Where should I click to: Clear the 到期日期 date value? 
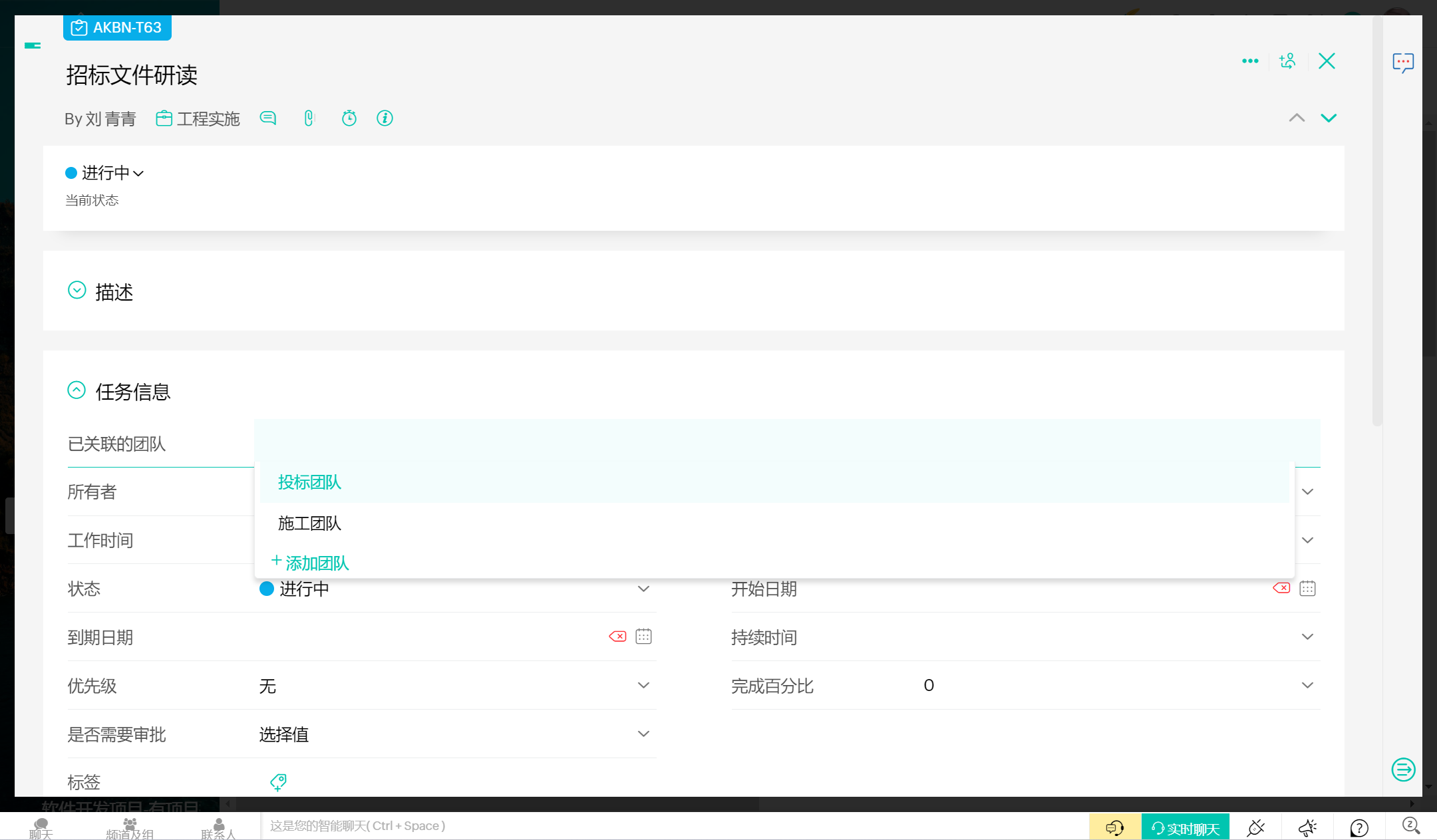coord(617,636)
